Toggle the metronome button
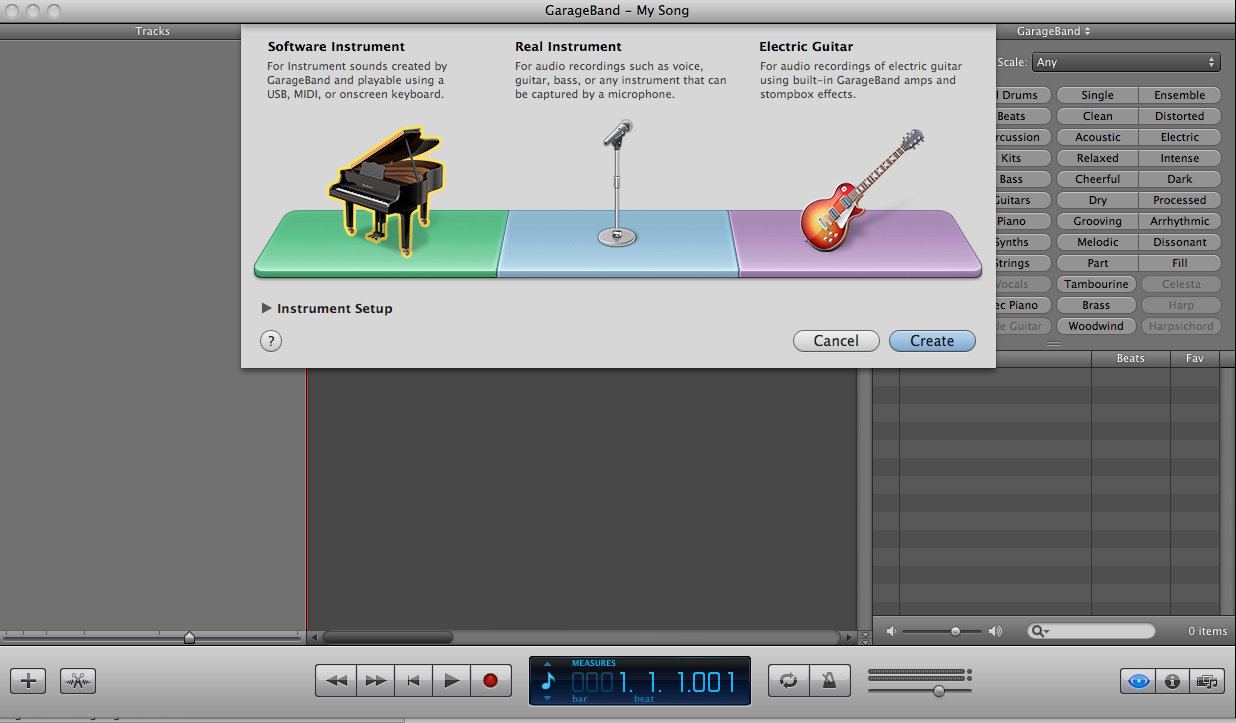 point(829,680)
